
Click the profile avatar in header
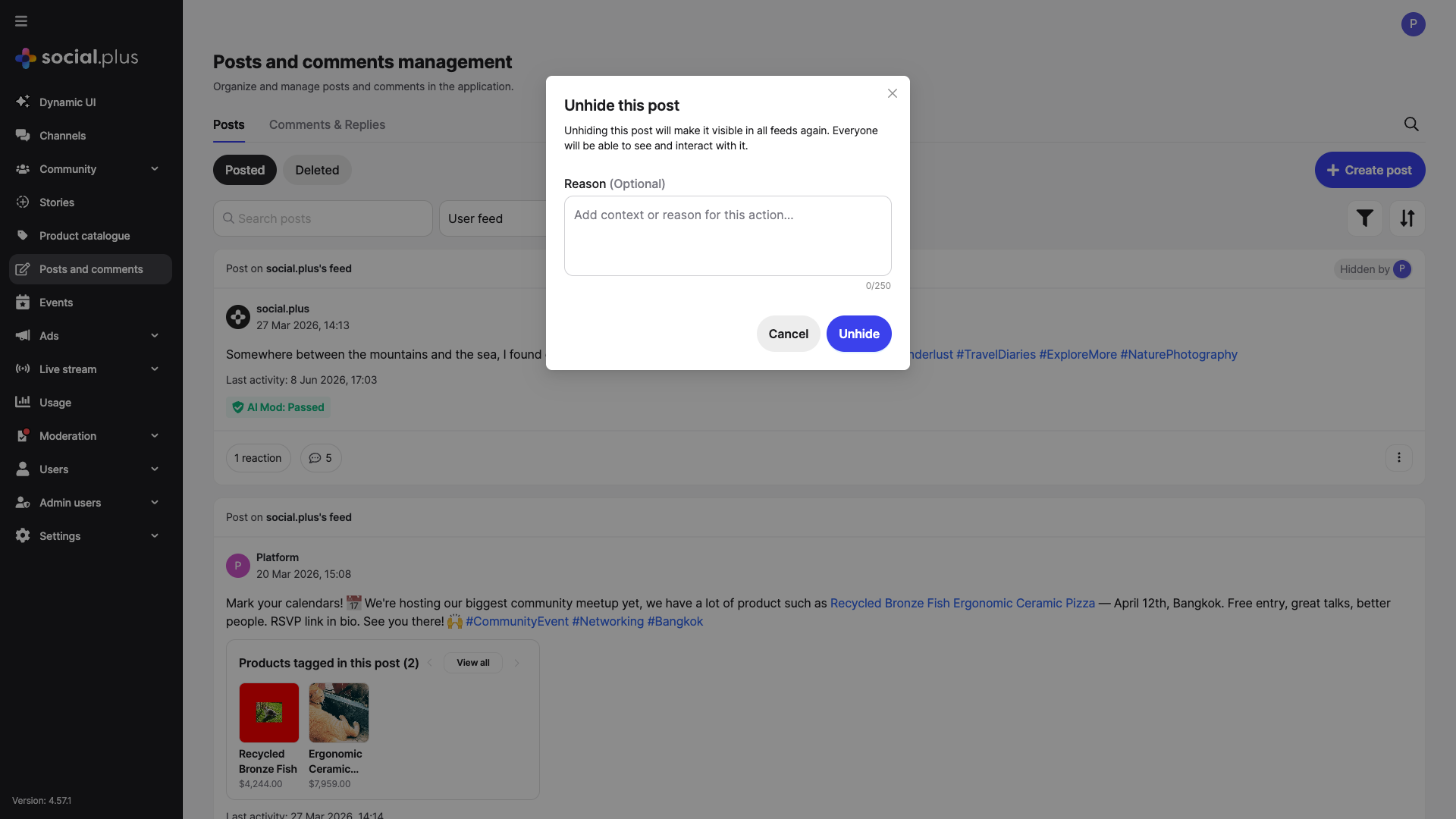tap(1413, 24)
